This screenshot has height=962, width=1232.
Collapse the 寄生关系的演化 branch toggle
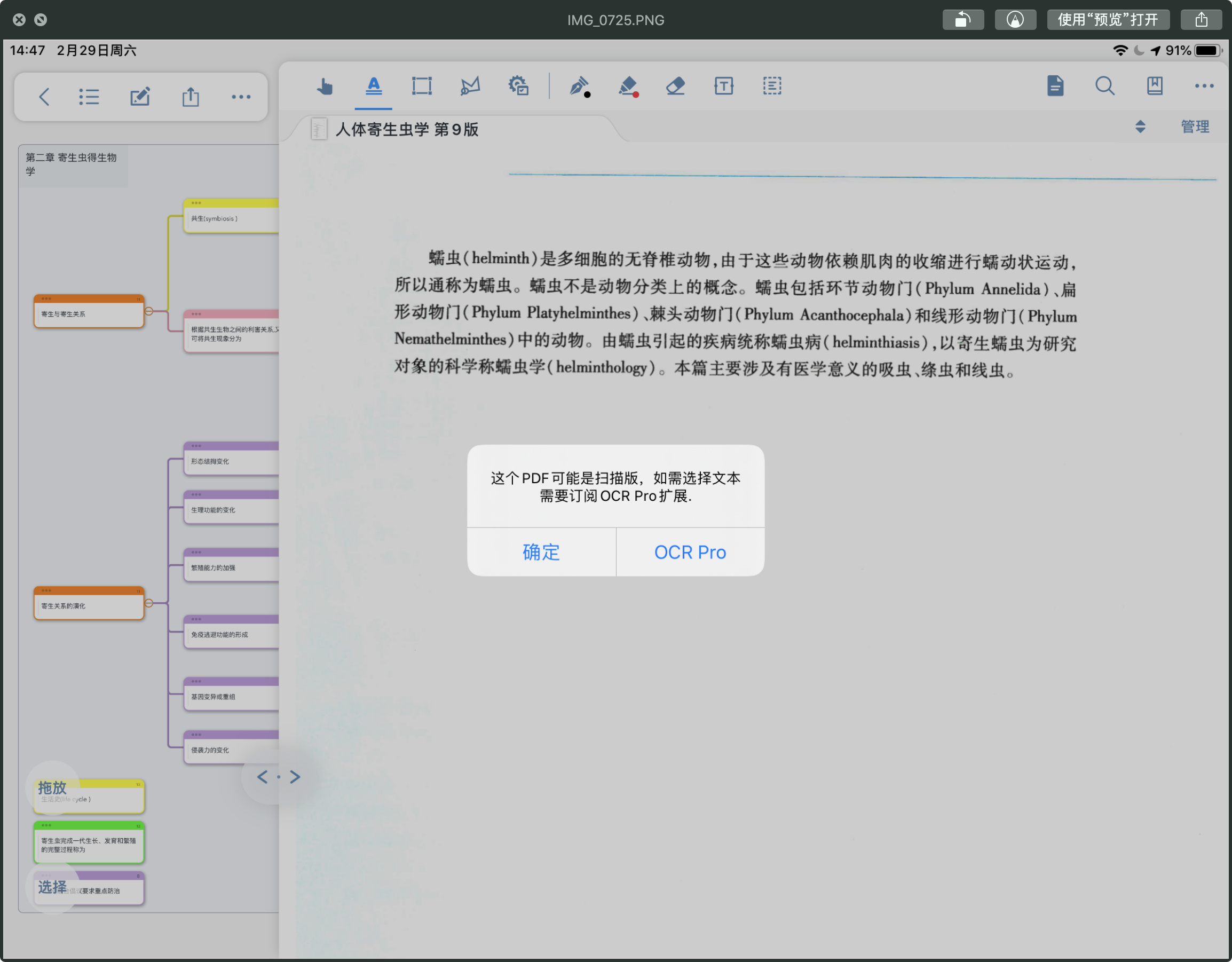click(x=149, y=603)
